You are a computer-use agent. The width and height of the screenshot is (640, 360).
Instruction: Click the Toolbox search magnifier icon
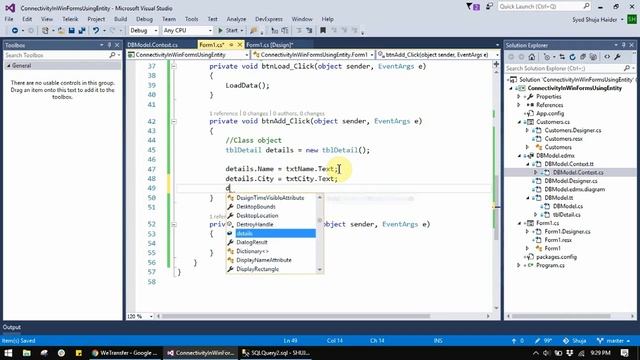click(112, 55)
